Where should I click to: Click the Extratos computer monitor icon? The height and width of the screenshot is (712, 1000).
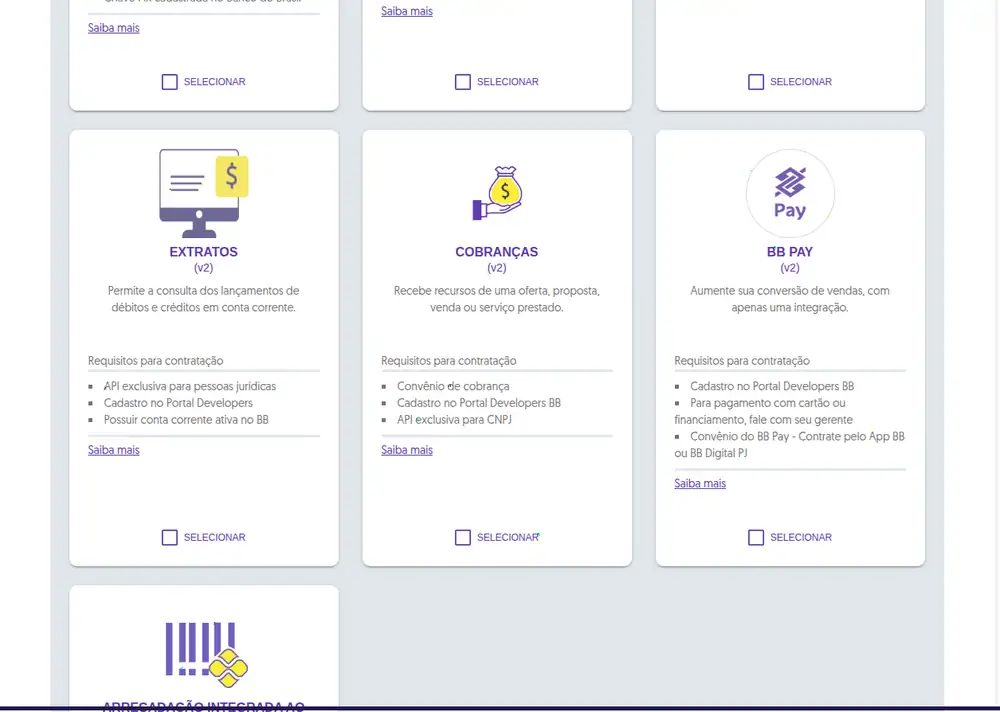coord(203,193)
